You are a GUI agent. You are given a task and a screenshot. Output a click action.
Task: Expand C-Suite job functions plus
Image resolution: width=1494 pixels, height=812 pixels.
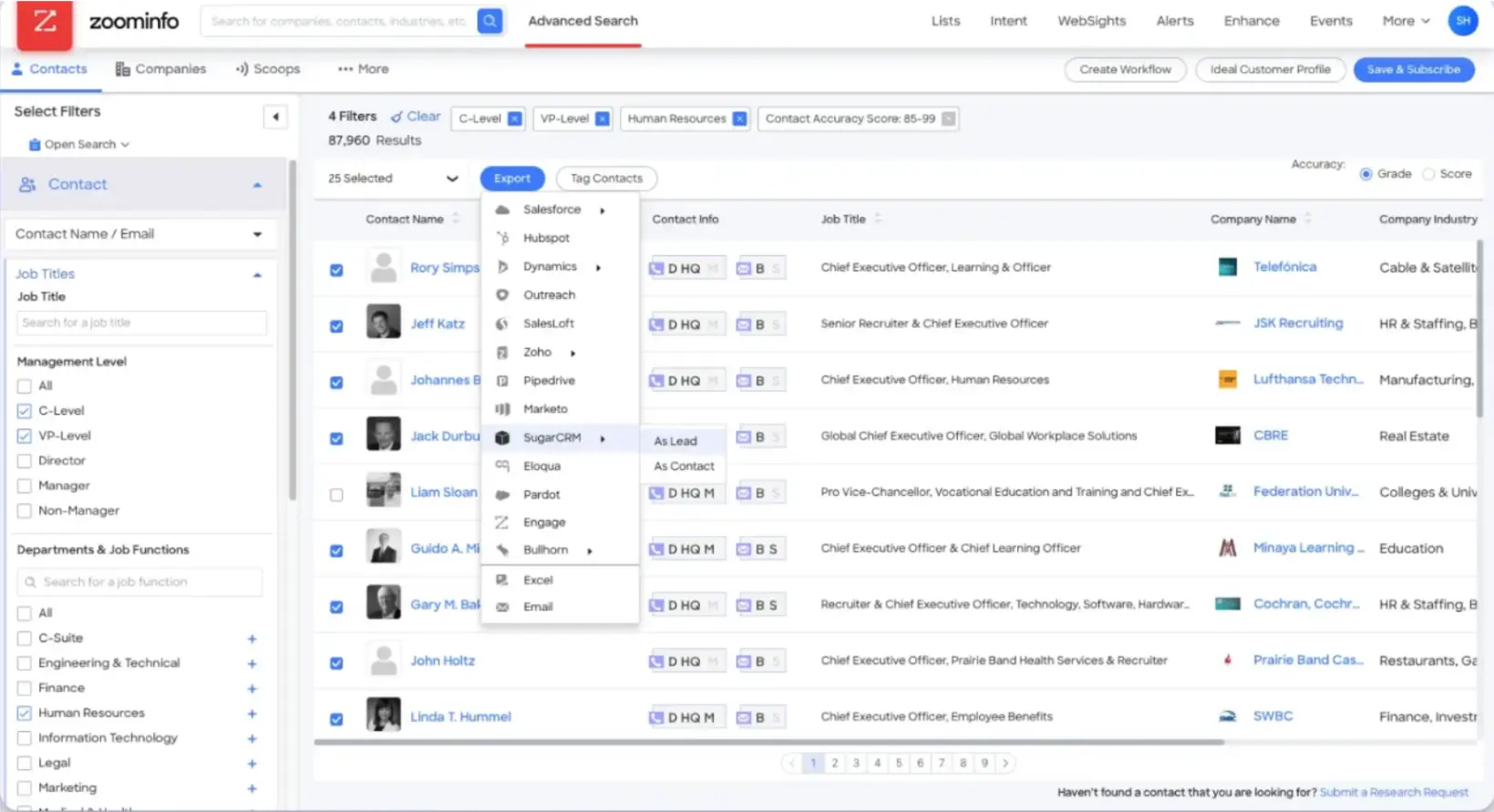click(252, 639)
